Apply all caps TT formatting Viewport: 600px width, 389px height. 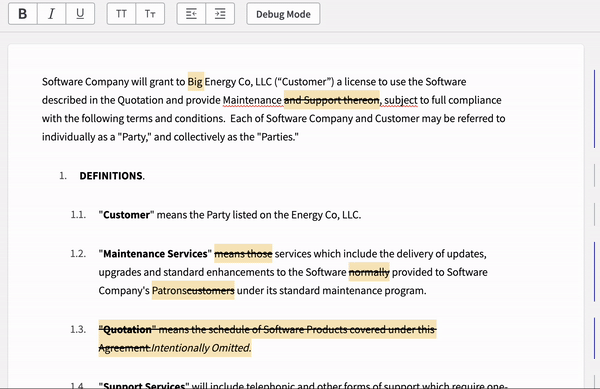(x=121, y=14)
